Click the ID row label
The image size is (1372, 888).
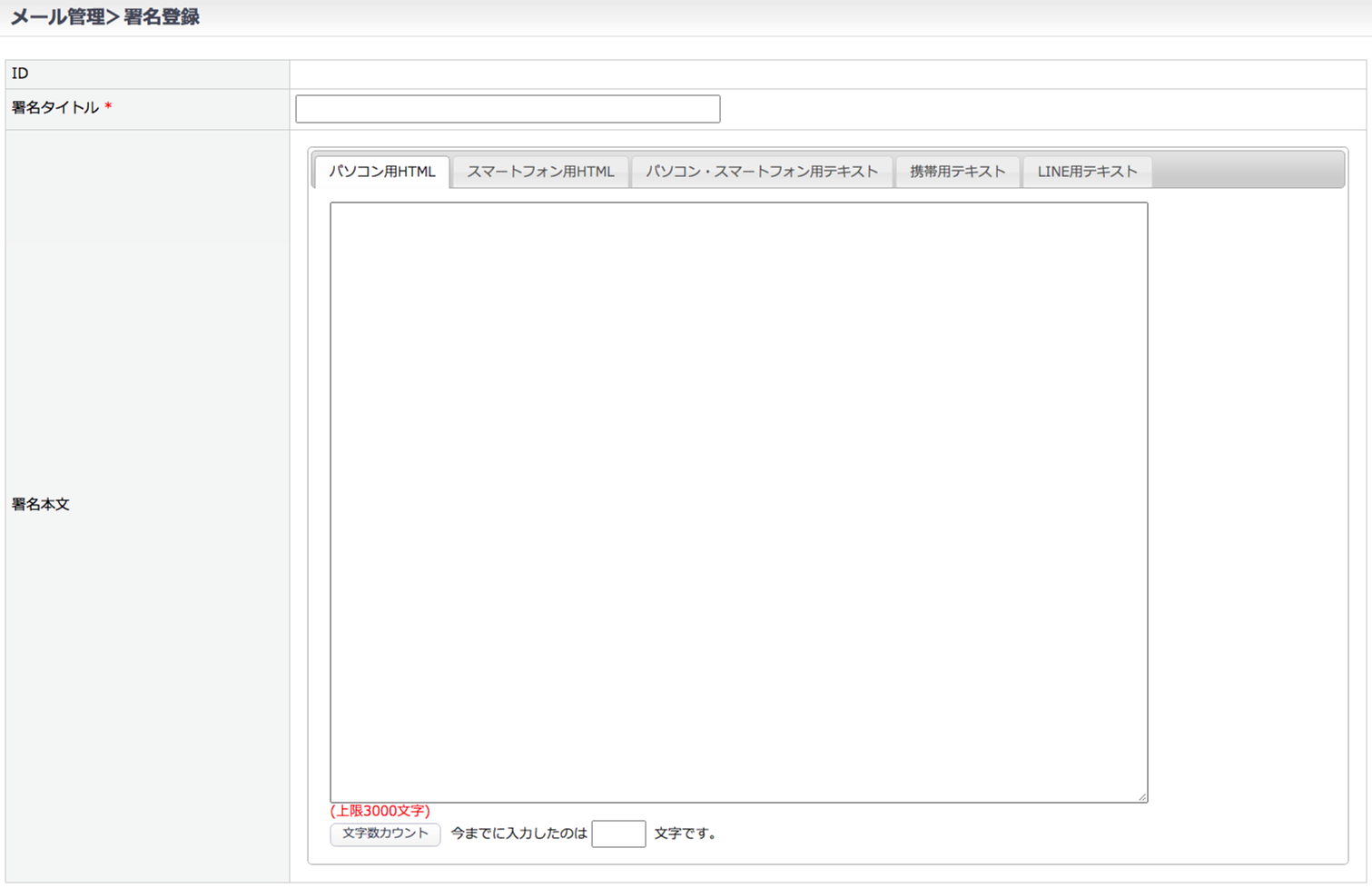pos(20,74)
